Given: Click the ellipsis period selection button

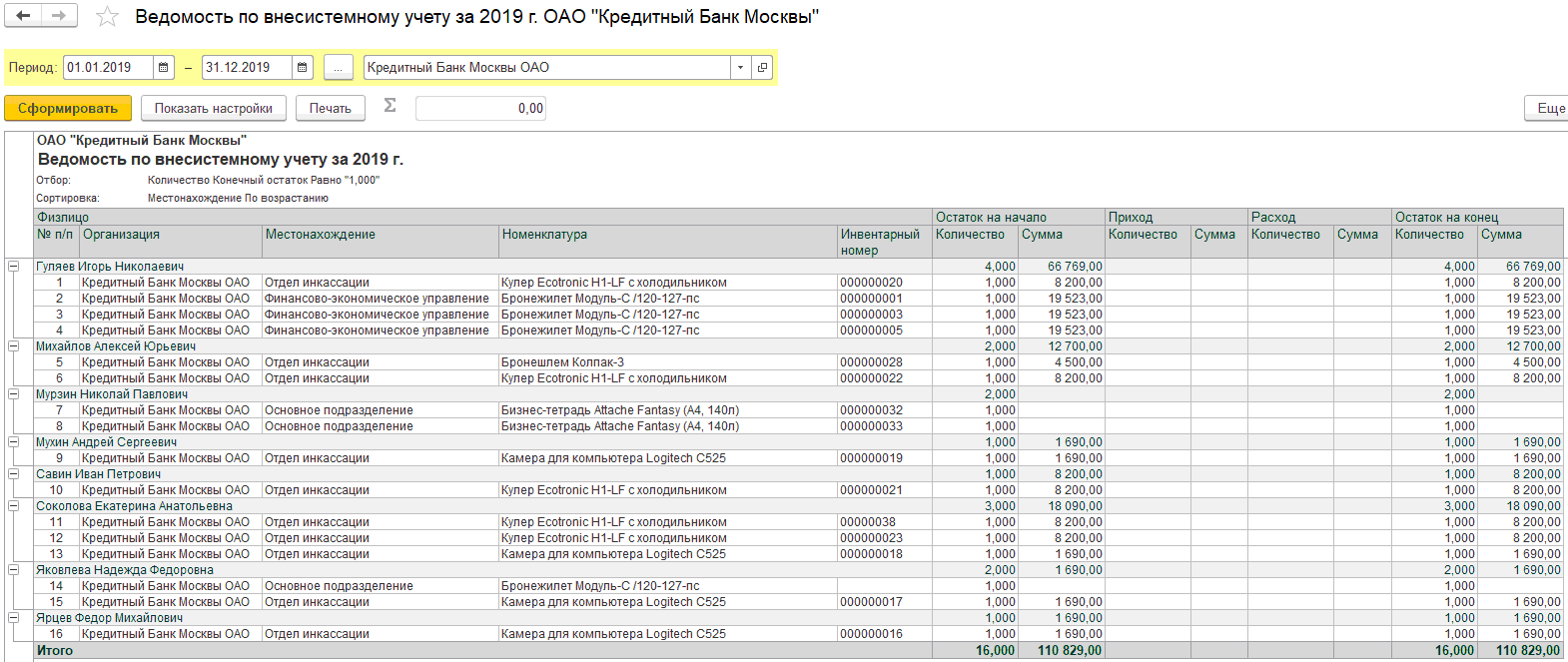Looking at the screenshot, I should 339,68.
